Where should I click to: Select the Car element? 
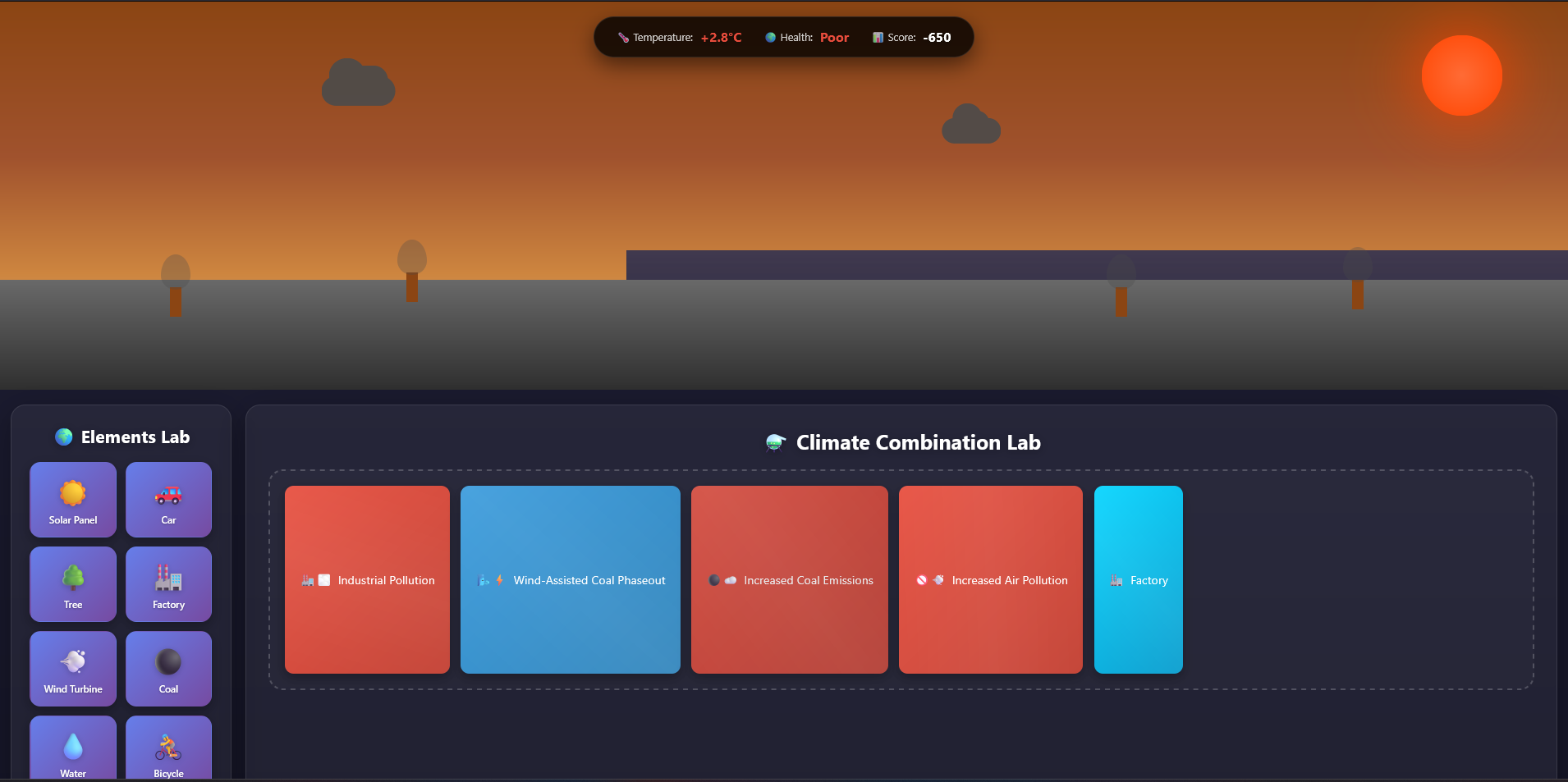(168, 499)
